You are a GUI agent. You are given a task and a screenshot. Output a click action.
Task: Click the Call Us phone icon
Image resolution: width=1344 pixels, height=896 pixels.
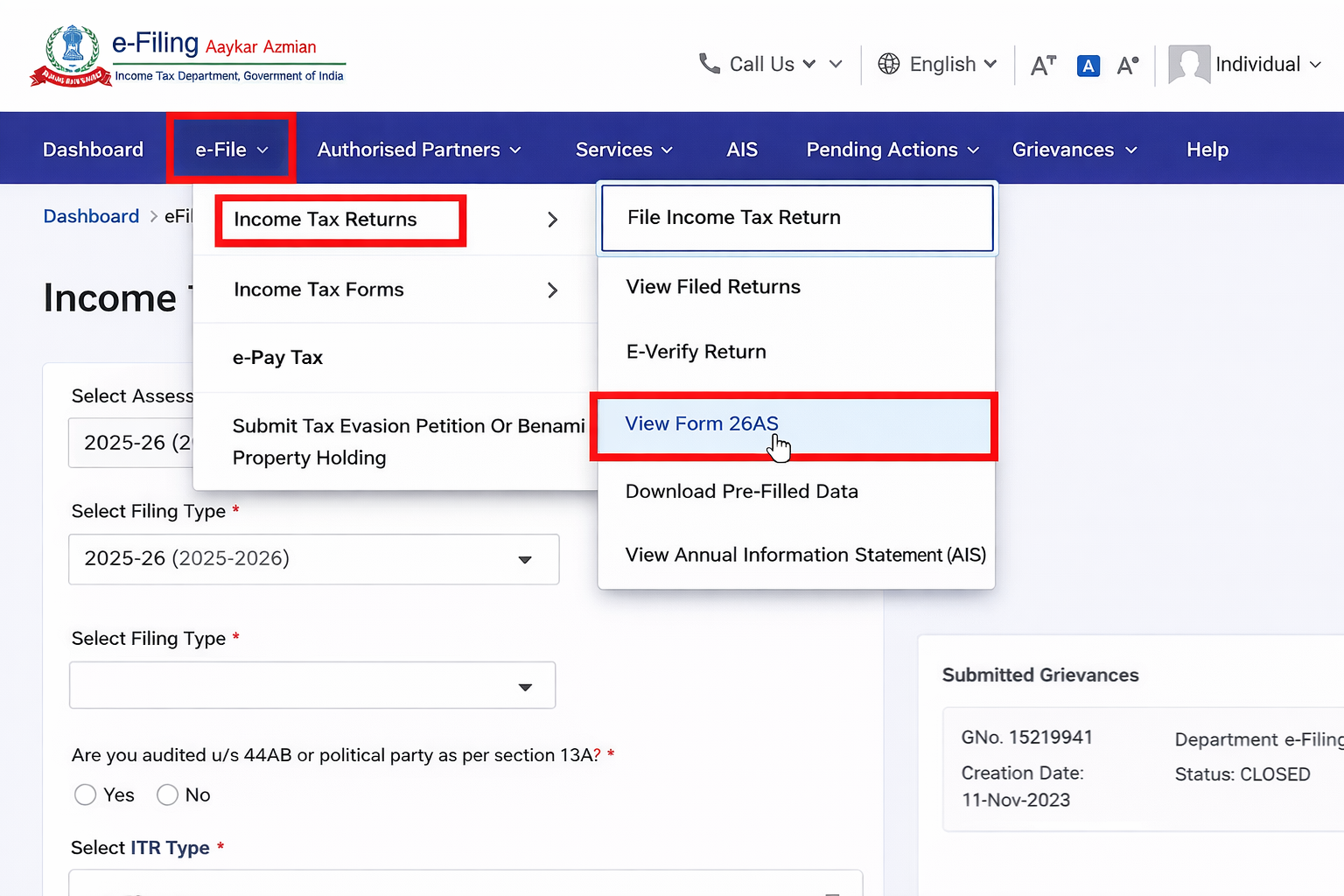coord(709,64)
